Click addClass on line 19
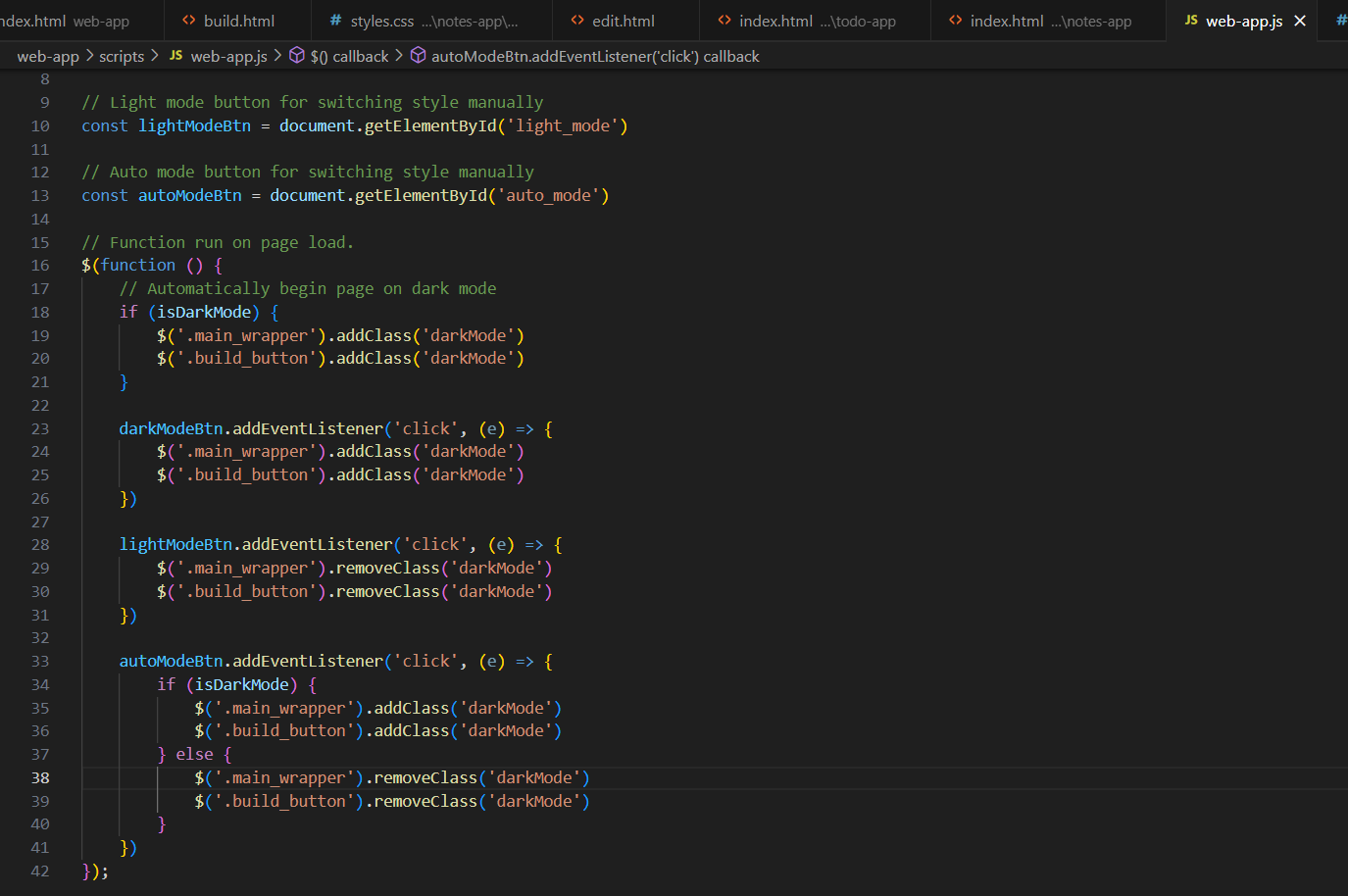This screenshot has width=1348, height=896. point(374,335)
